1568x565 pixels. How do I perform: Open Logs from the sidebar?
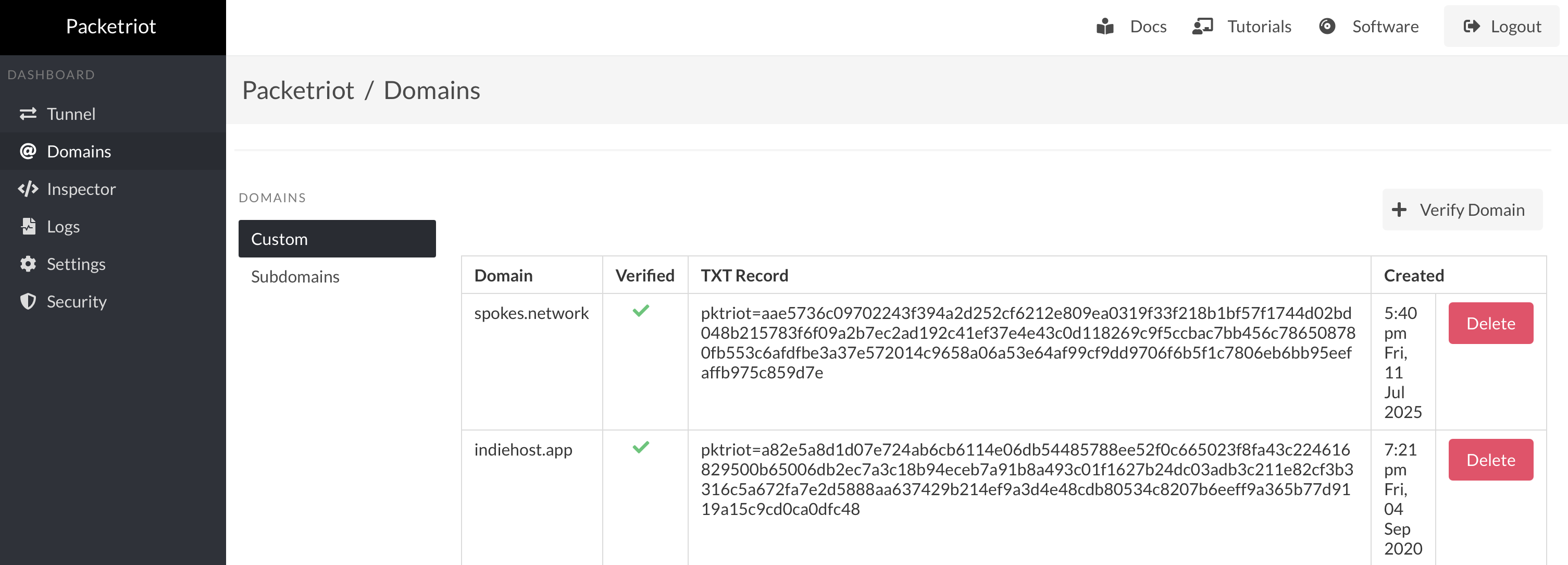(113, 227)
